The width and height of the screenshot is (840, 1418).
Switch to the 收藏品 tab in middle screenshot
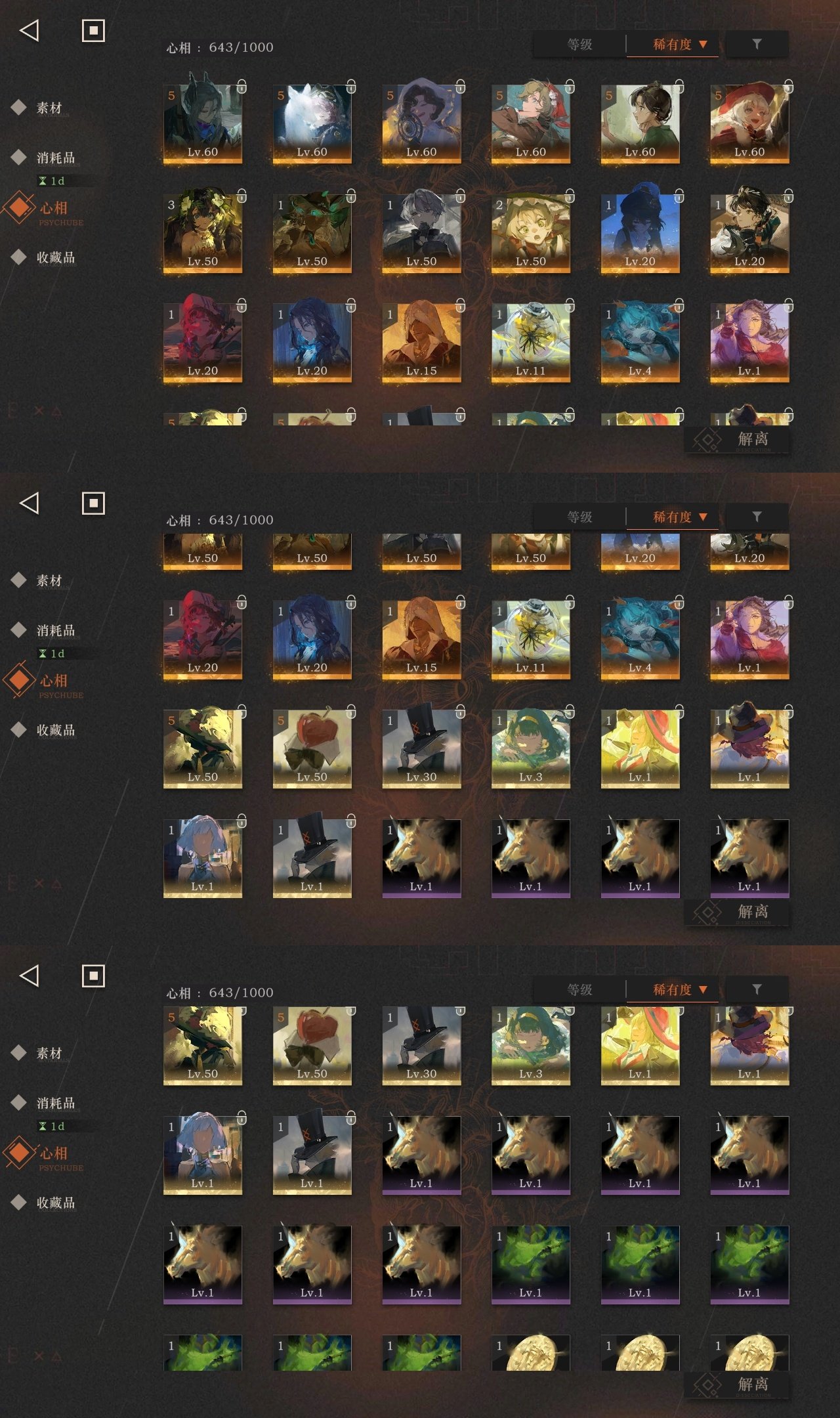pyautogui.click(x=56, y=730)
